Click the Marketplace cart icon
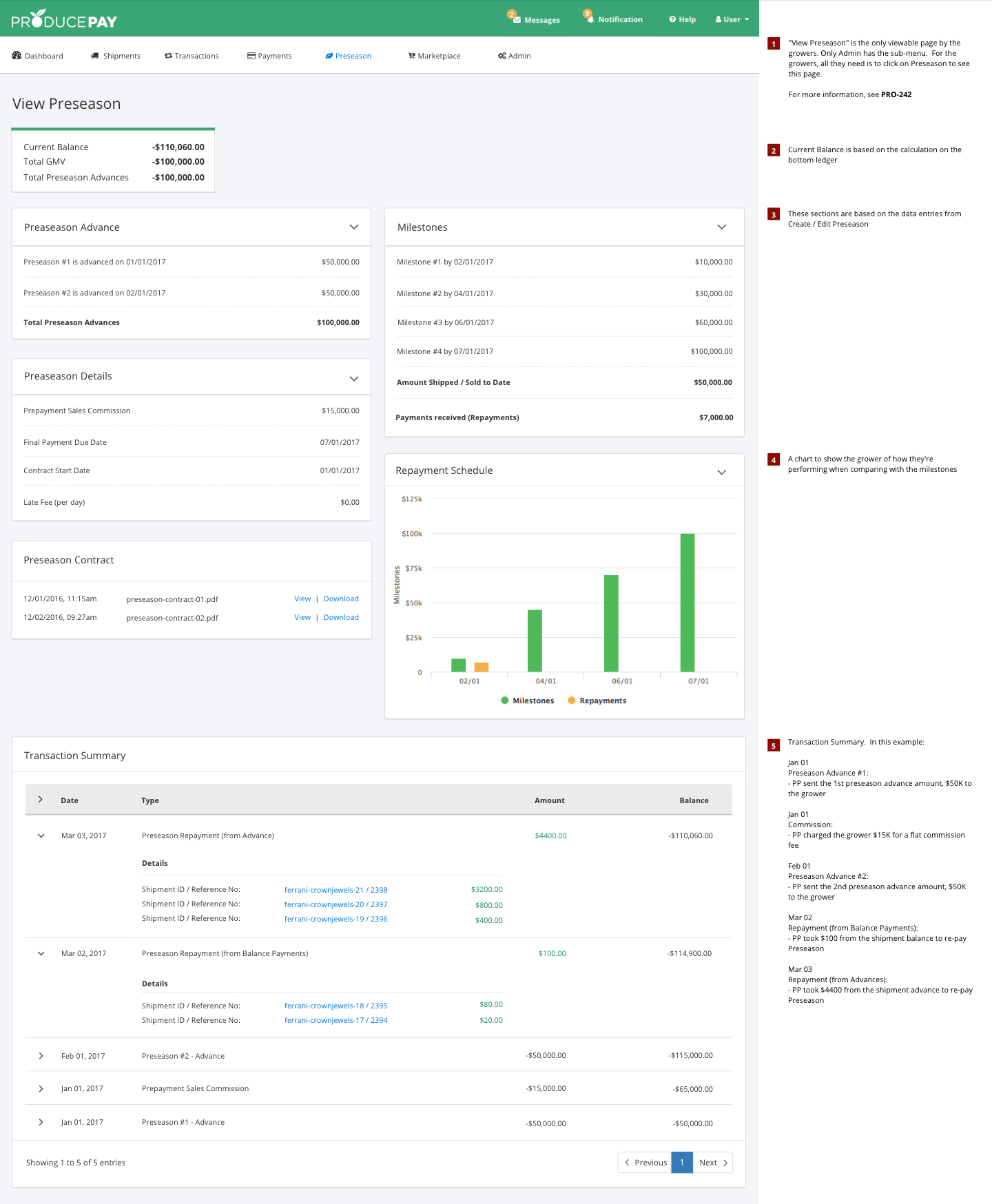The height and width of the screenshot is (1204, 992). 411,56
